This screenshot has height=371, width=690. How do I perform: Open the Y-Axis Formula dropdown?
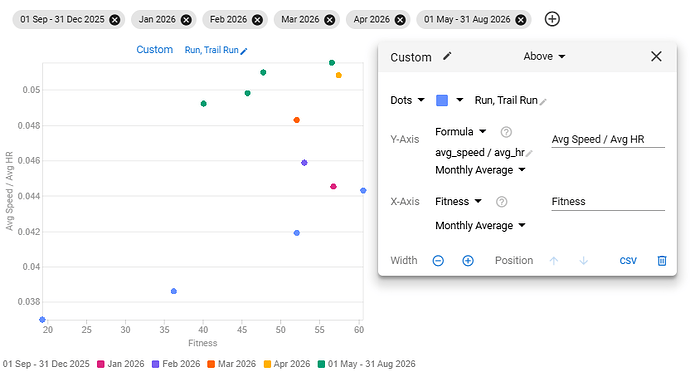click(x=461, y=132)
